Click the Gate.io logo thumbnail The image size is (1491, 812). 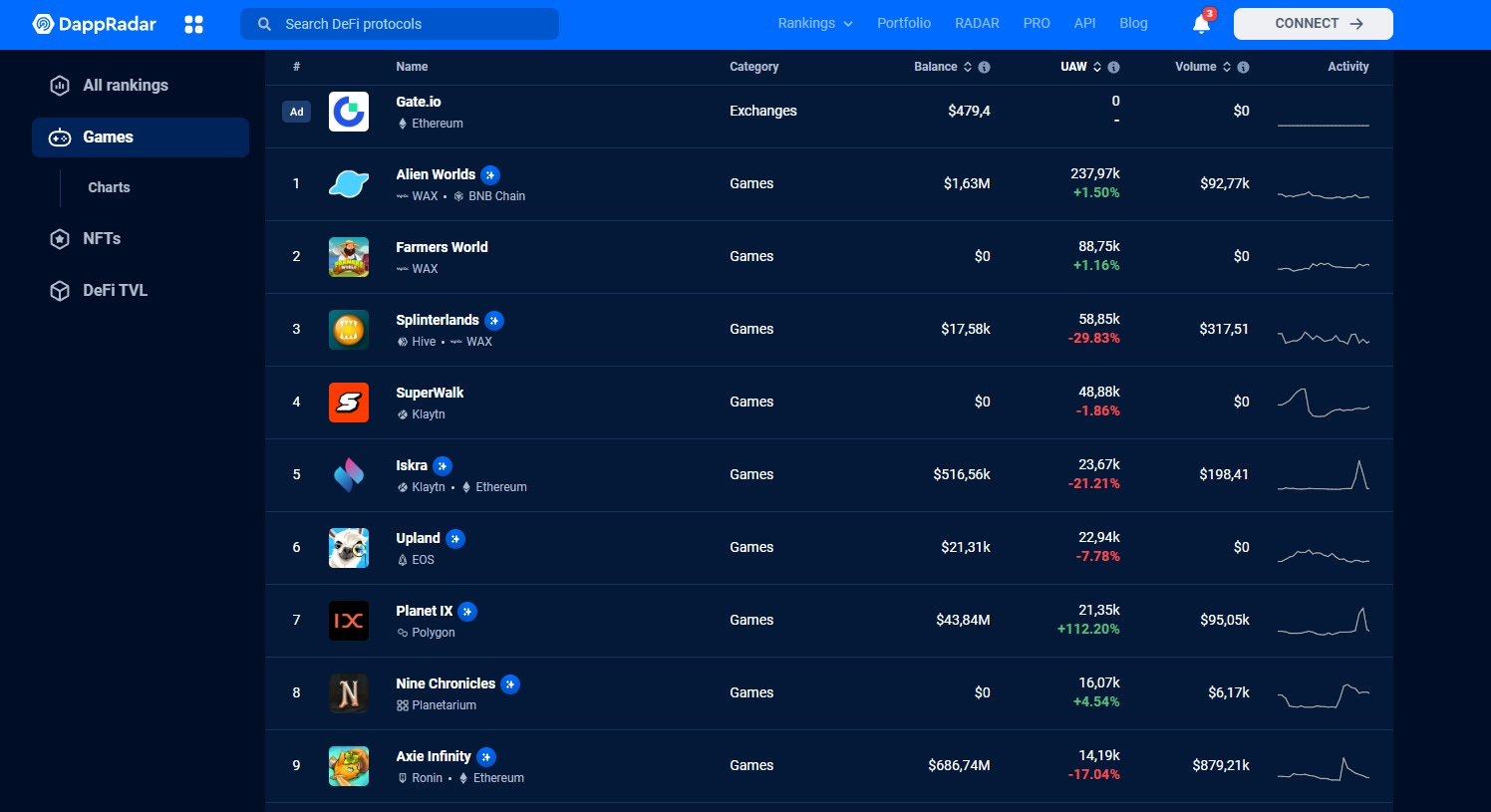pos(349,112)
